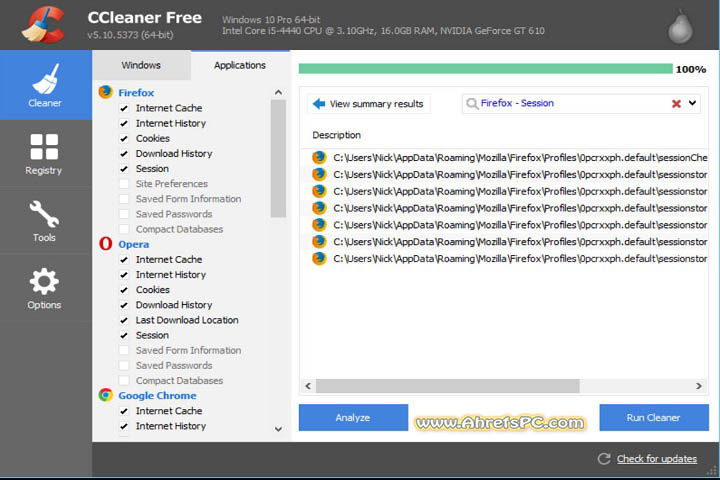Enable Firefox Site Preferences
720x480 pixels.
click(x=124, y=184)
